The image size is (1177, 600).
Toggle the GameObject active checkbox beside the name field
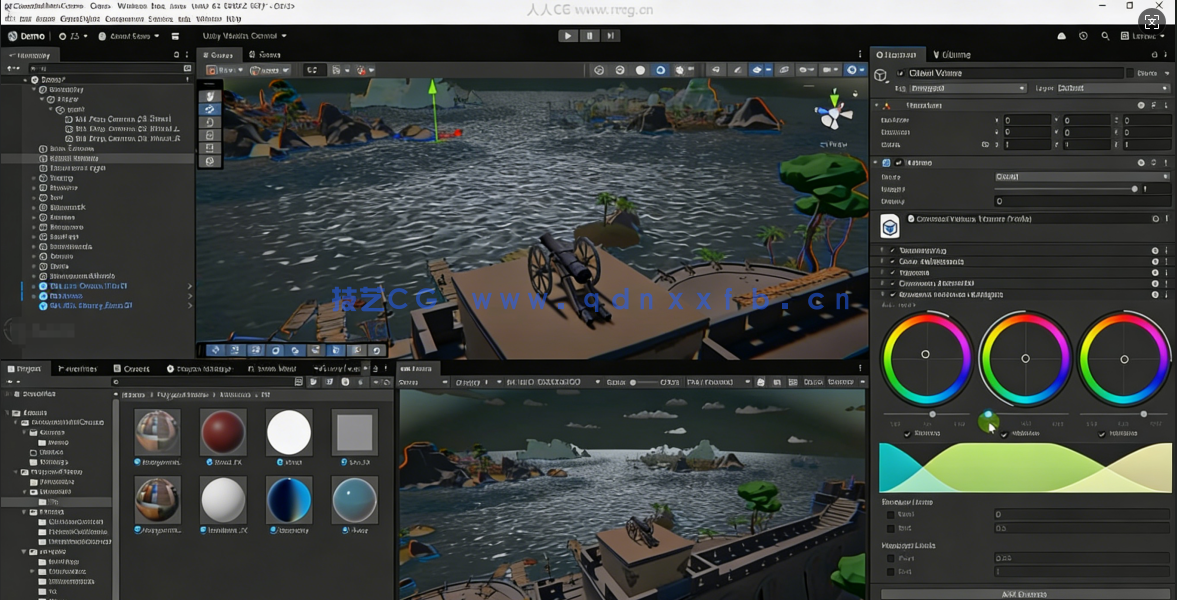(x=901, y=73)
